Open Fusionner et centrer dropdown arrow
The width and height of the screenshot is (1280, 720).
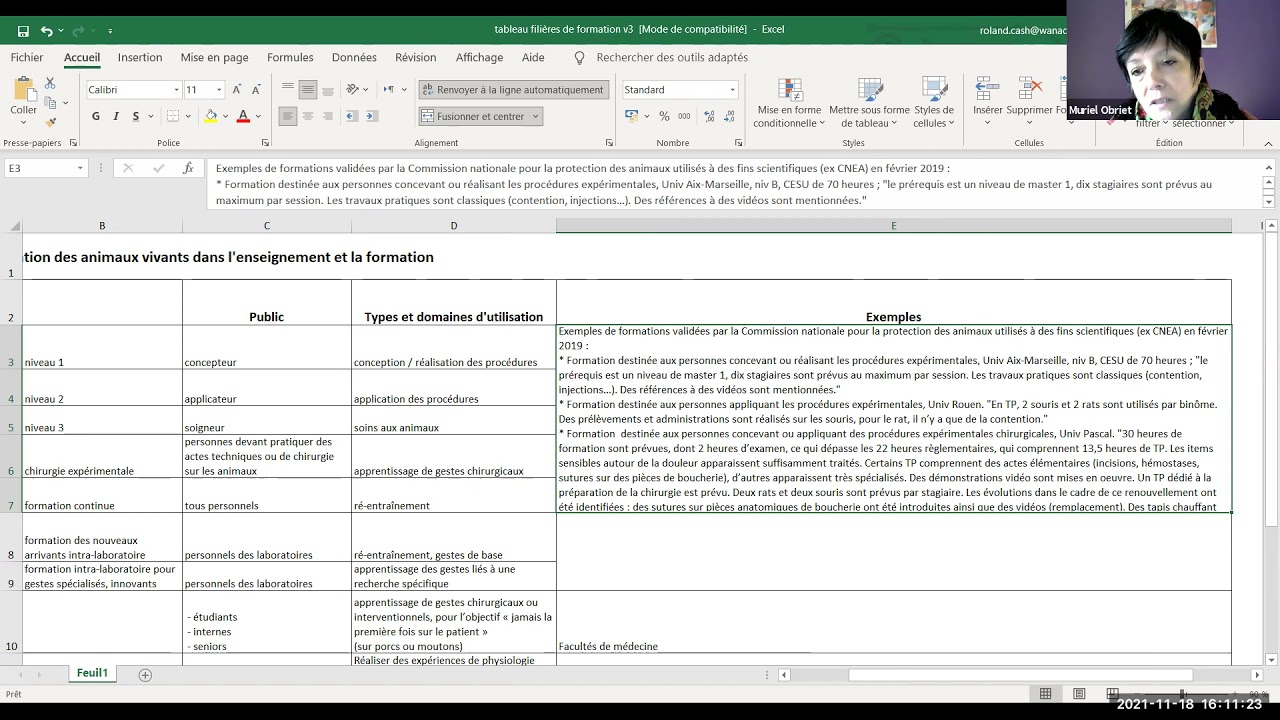(x=535, y=116)
